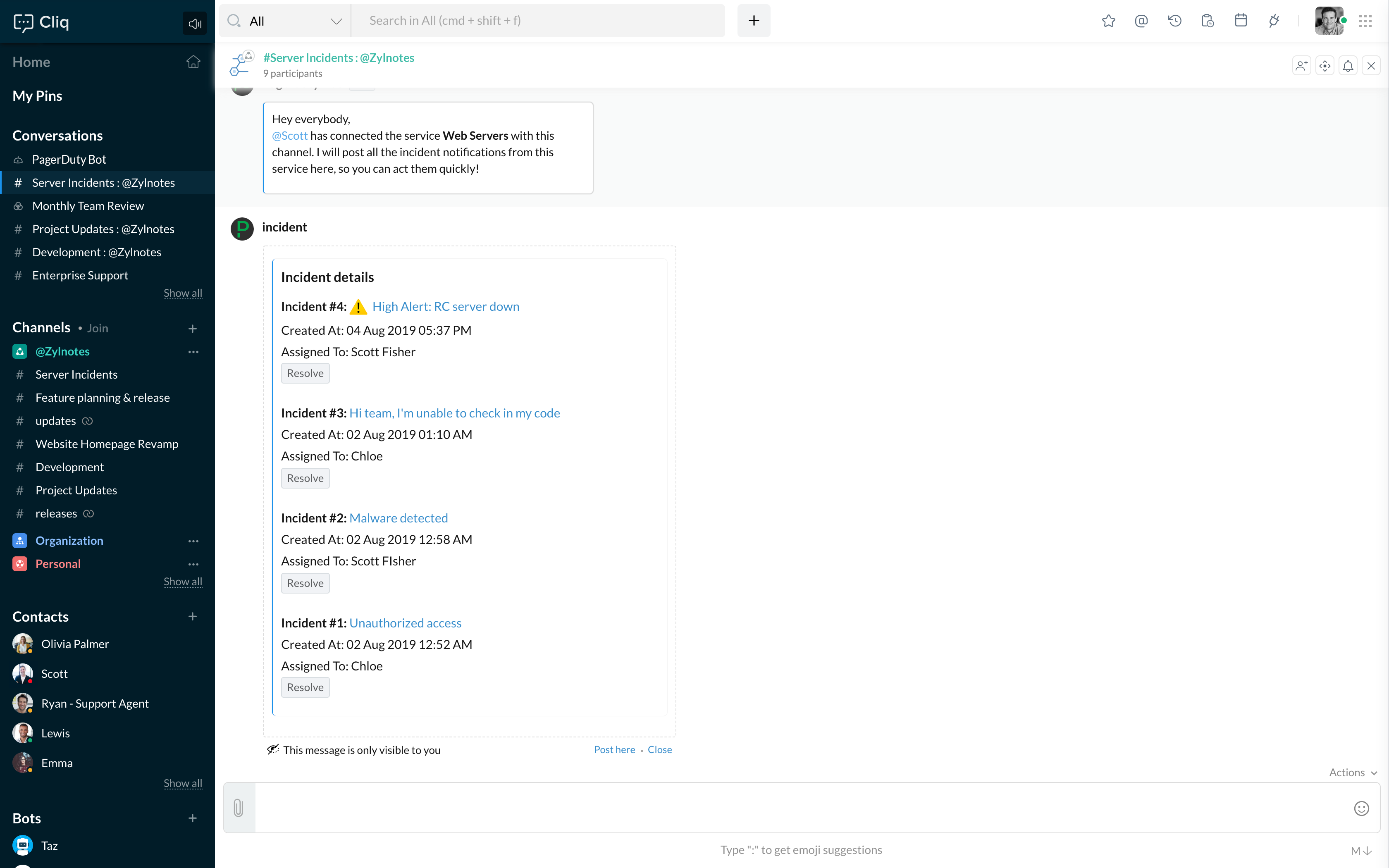Click the add participant icon
Viewport: 1389px width, 868px height.
(x=1301, y=66)
